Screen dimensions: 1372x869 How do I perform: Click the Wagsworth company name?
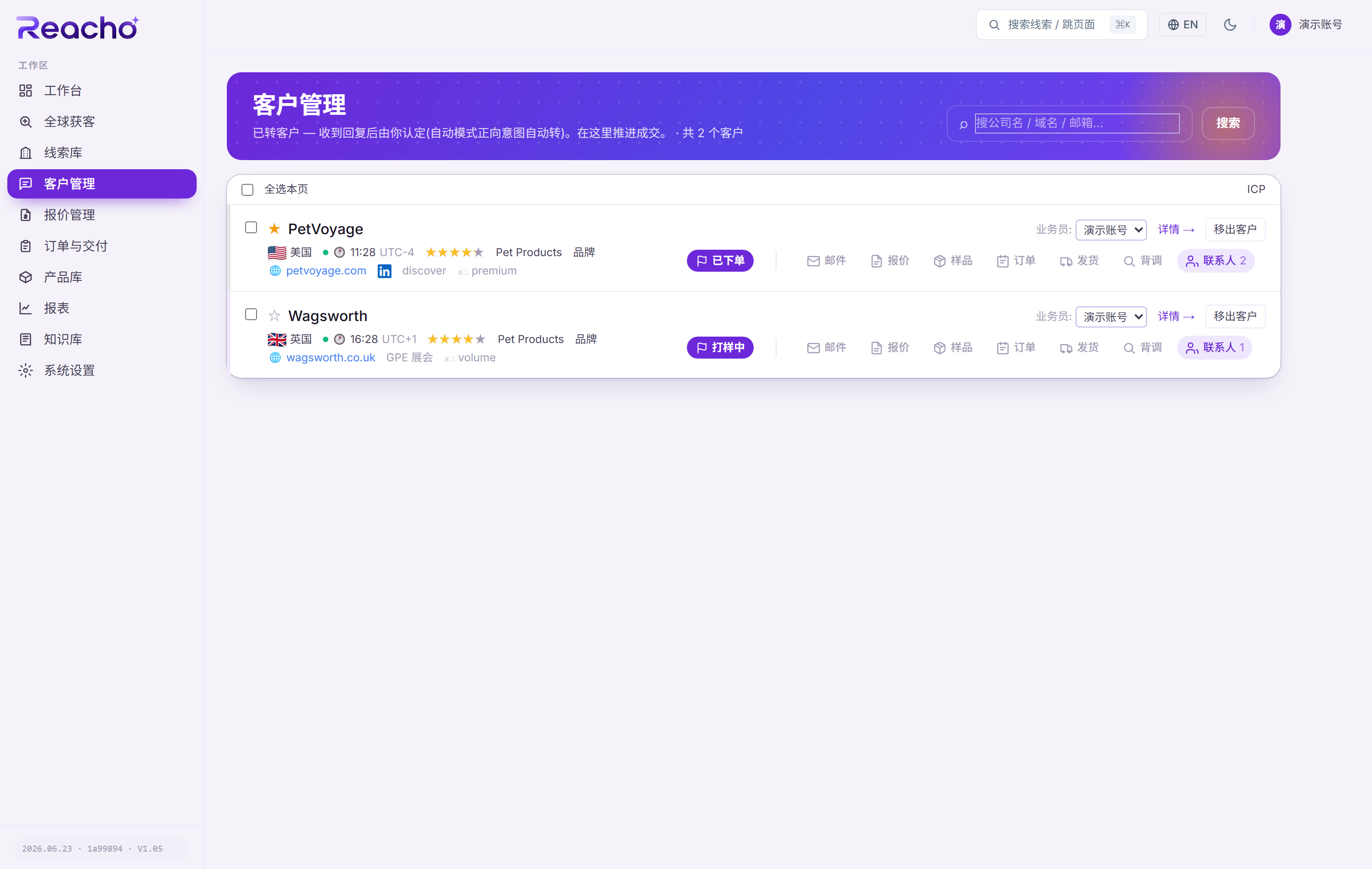327,316
